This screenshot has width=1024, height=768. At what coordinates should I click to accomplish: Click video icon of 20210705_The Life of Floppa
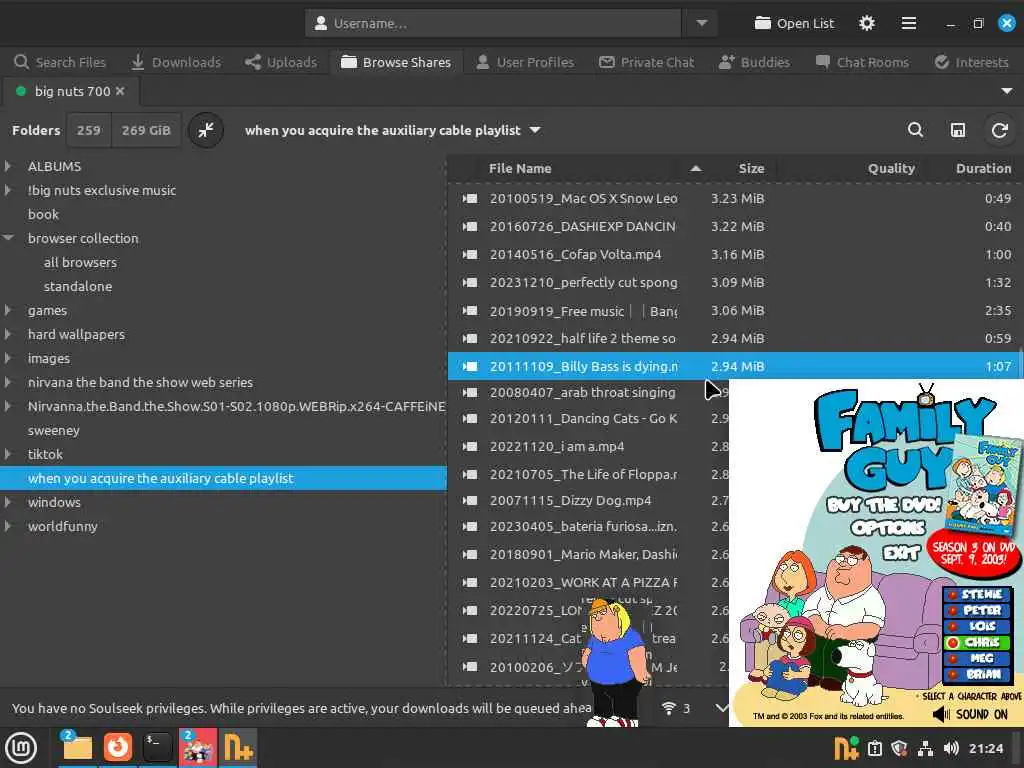[x=470, y=474]
